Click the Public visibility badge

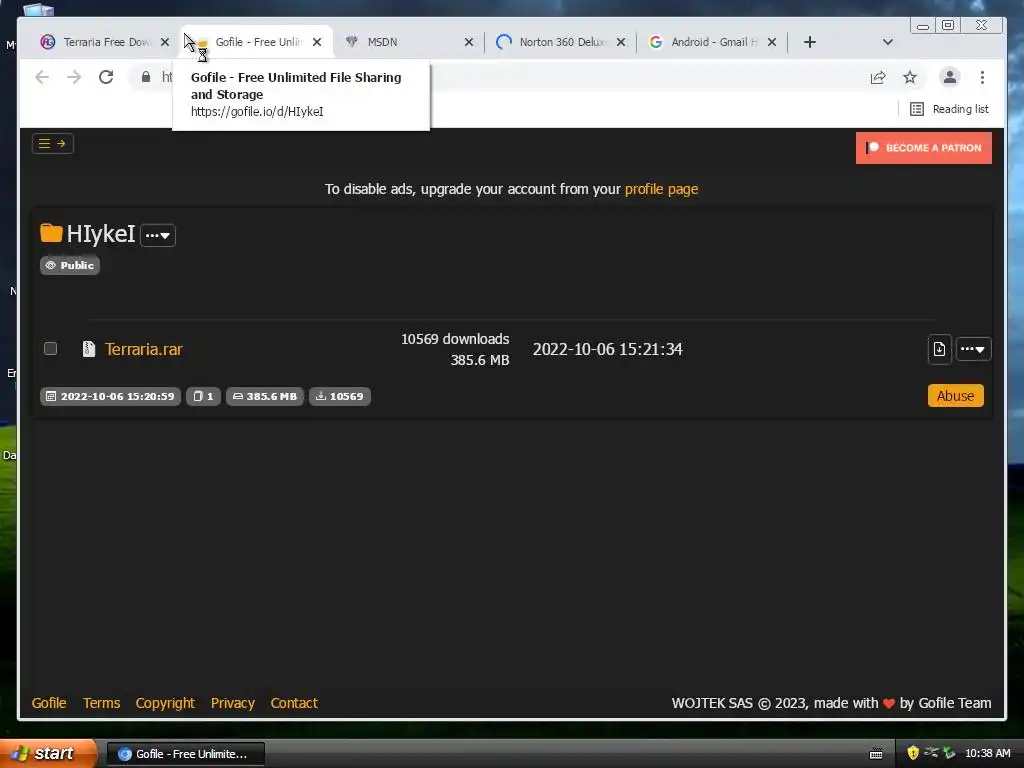tap(70, 265)
